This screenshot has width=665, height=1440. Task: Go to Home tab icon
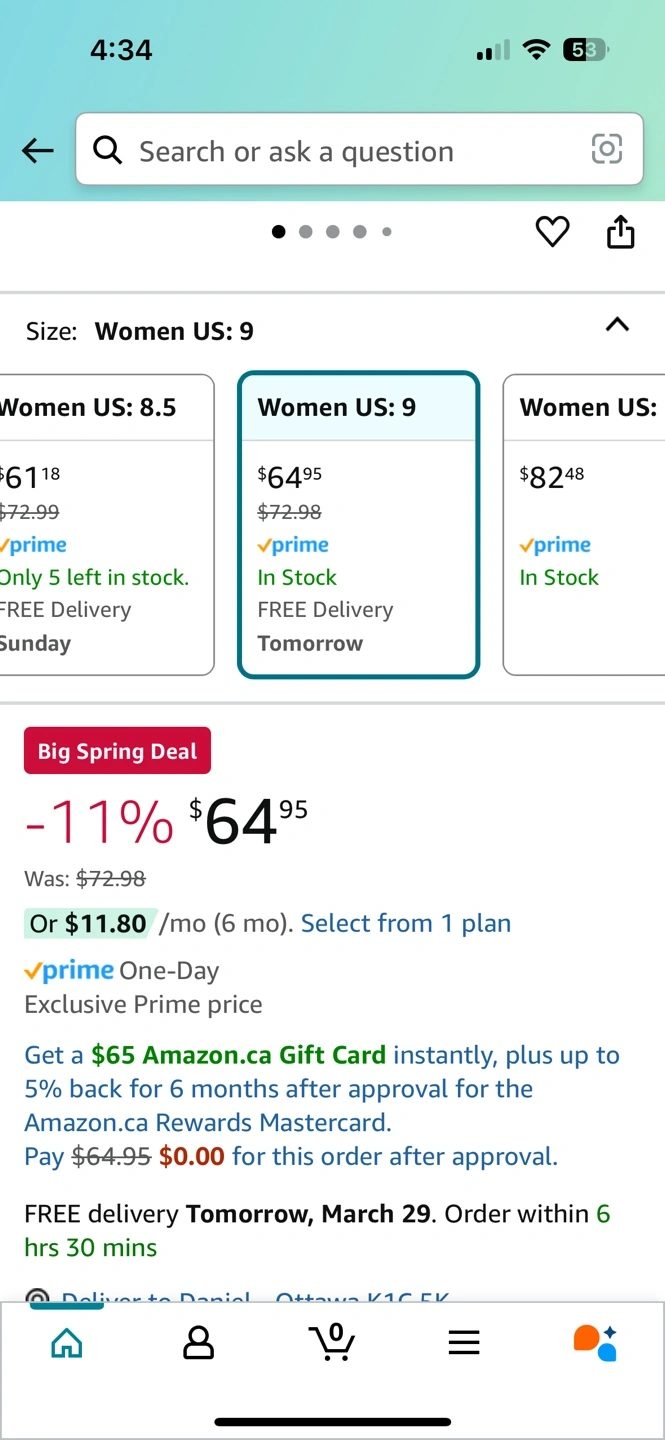pos(66,1343)
